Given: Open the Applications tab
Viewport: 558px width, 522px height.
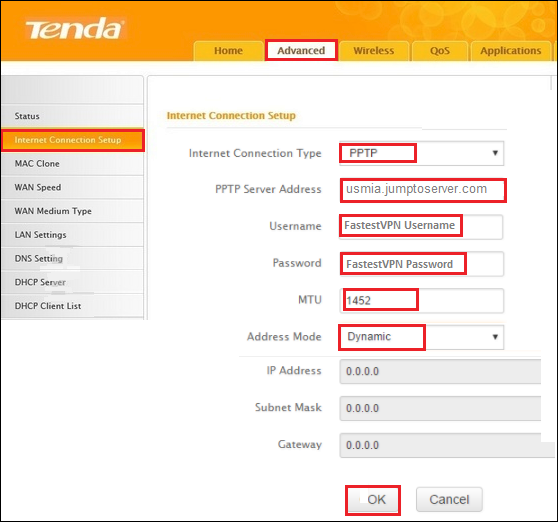Looking at the screenshot, I should pyautogui.click(x=511, y=51).
